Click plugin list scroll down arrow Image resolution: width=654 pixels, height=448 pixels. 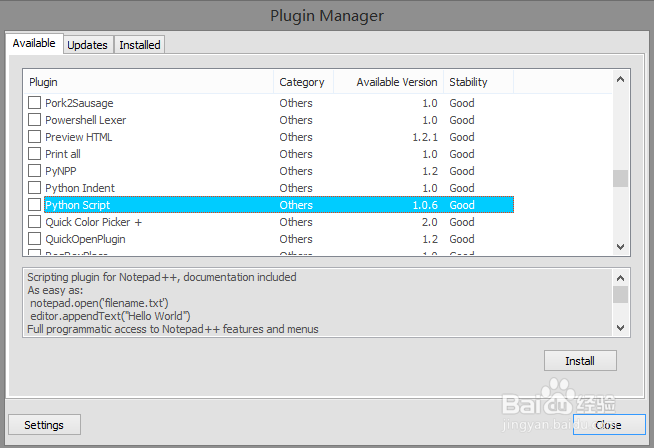[621, 247]
